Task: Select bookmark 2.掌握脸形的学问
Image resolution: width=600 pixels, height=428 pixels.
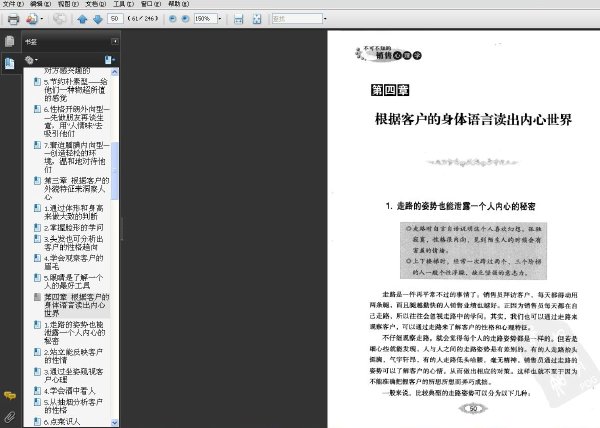Action: tap(73, 228)
